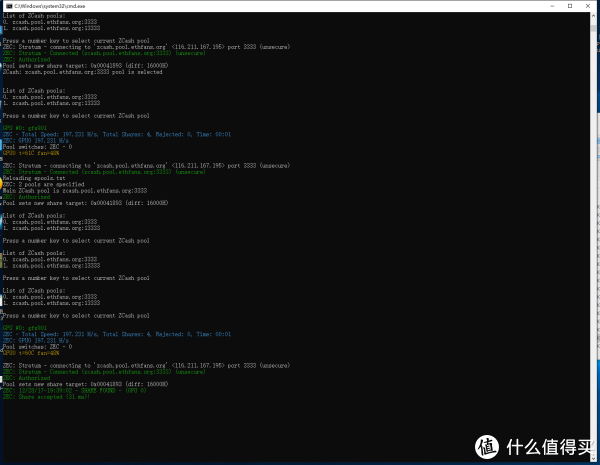Open the cmd.exe system menu icon
The width and height of the screenshot is (600, 465).
[9, 6]
